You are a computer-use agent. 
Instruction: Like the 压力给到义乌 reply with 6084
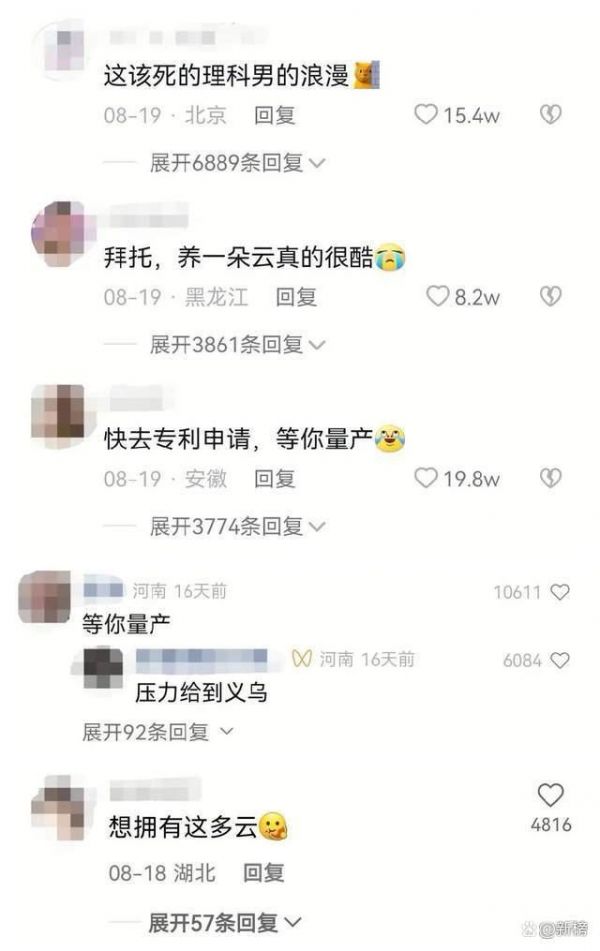pos(559,660)
